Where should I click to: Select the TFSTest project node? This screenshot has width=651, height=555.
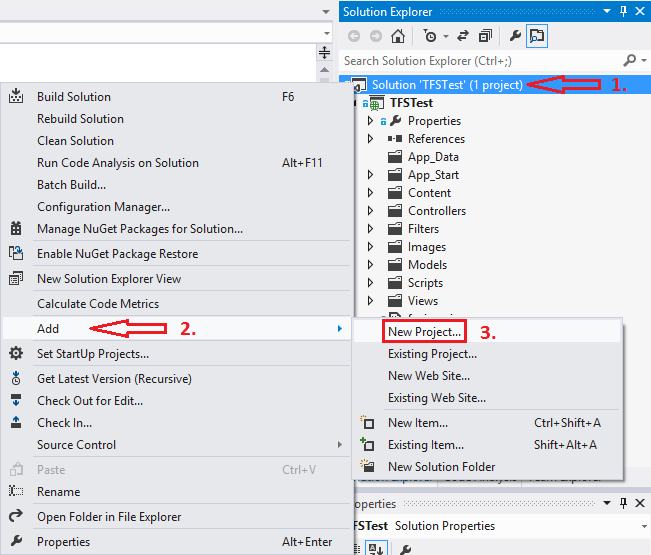(x=411, y=103)
